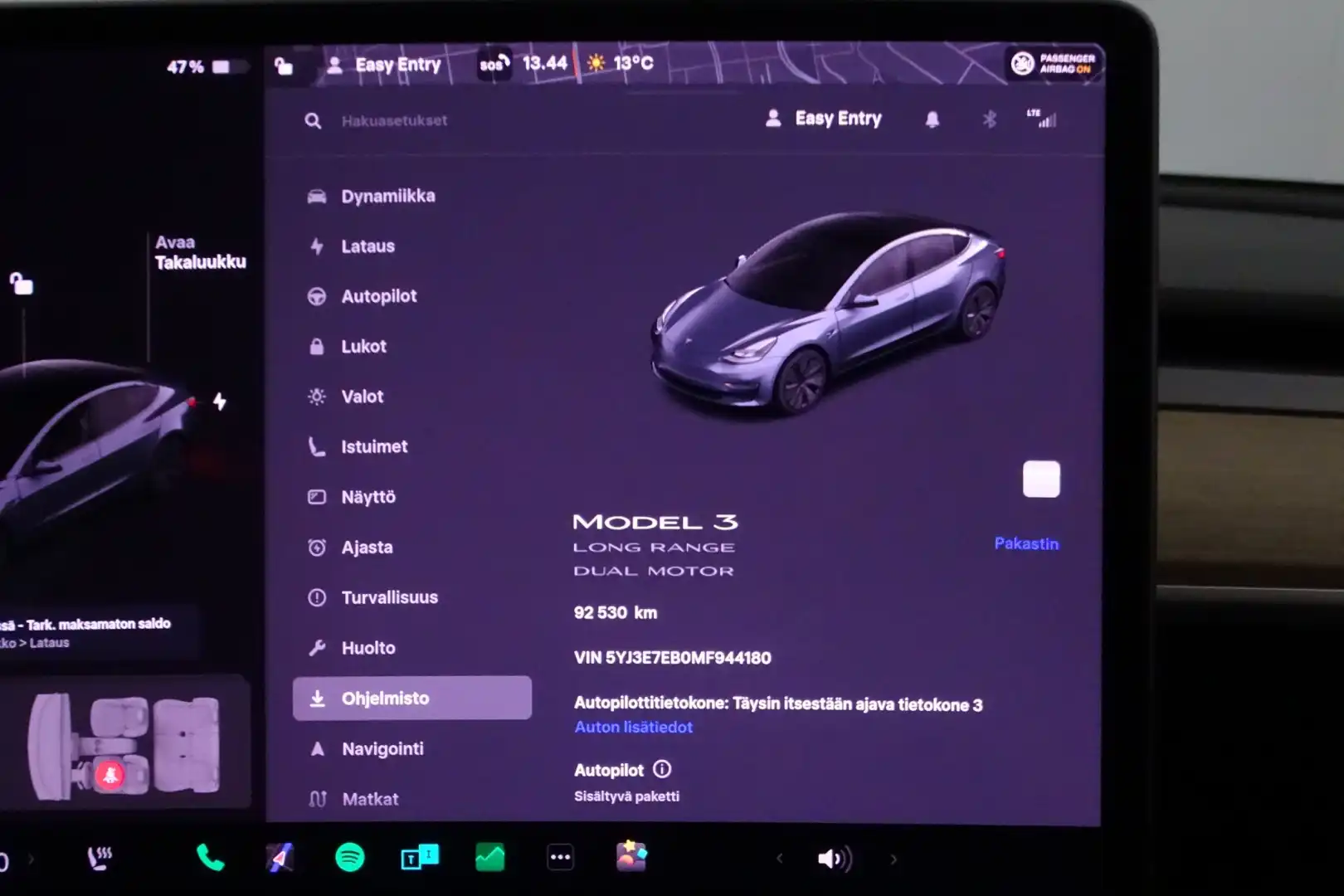The width and height of the screenshot is (1344, 896).
Task: Open the all apps three-dots launcher
Action: click(x=560, y=857)
